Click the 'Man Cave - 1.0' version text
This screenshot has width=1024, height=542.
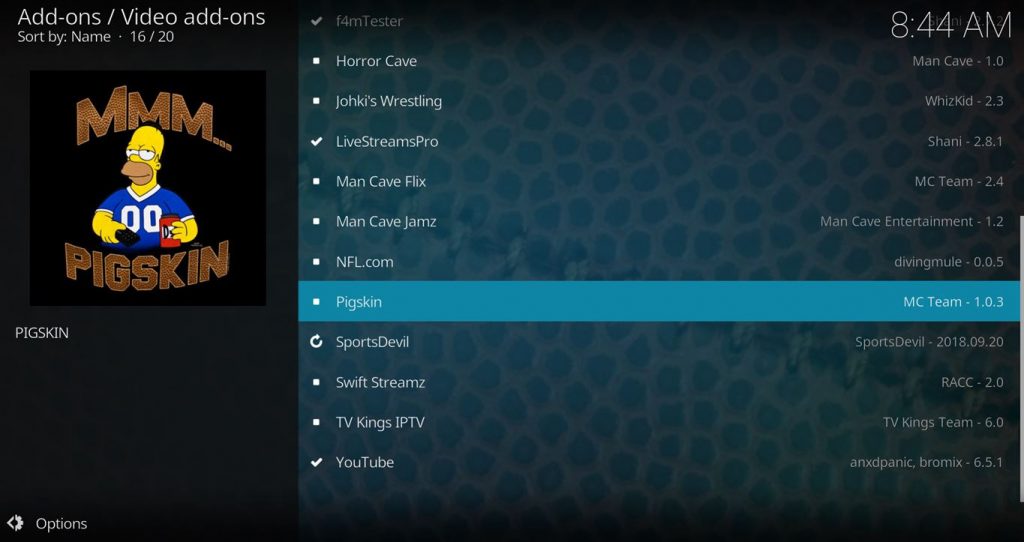pyautogui.click(x=958, y=61)
